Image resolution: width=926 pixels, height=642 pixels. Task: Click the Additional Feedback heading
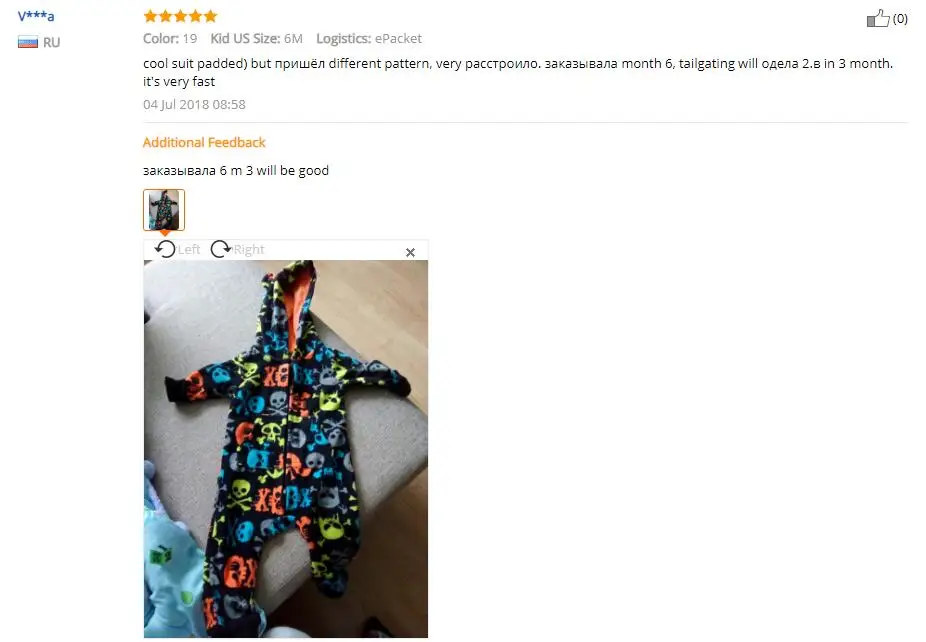[x=204, y=142]
